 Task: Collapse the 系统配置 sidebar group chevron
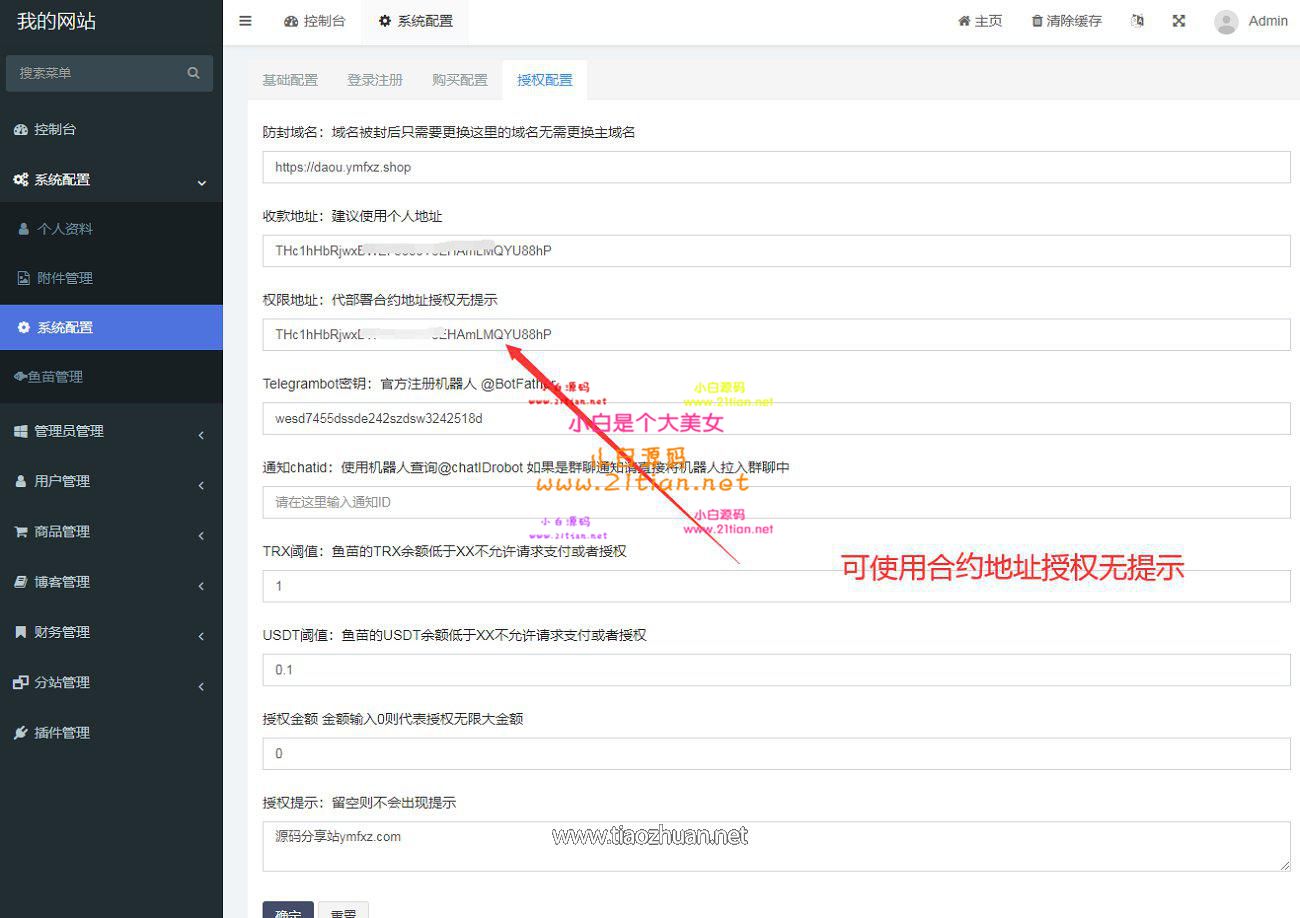tap(202, 182)
